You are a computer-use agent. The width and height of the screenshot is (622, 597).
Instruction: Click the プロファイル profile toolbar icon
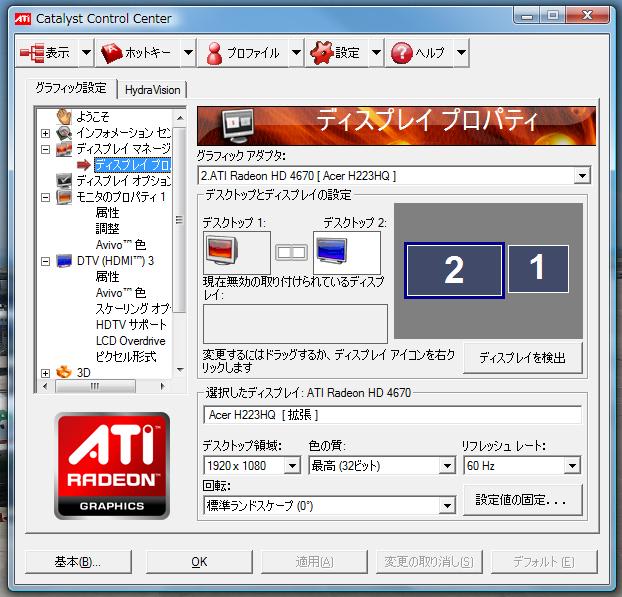(x=214, y=53)
